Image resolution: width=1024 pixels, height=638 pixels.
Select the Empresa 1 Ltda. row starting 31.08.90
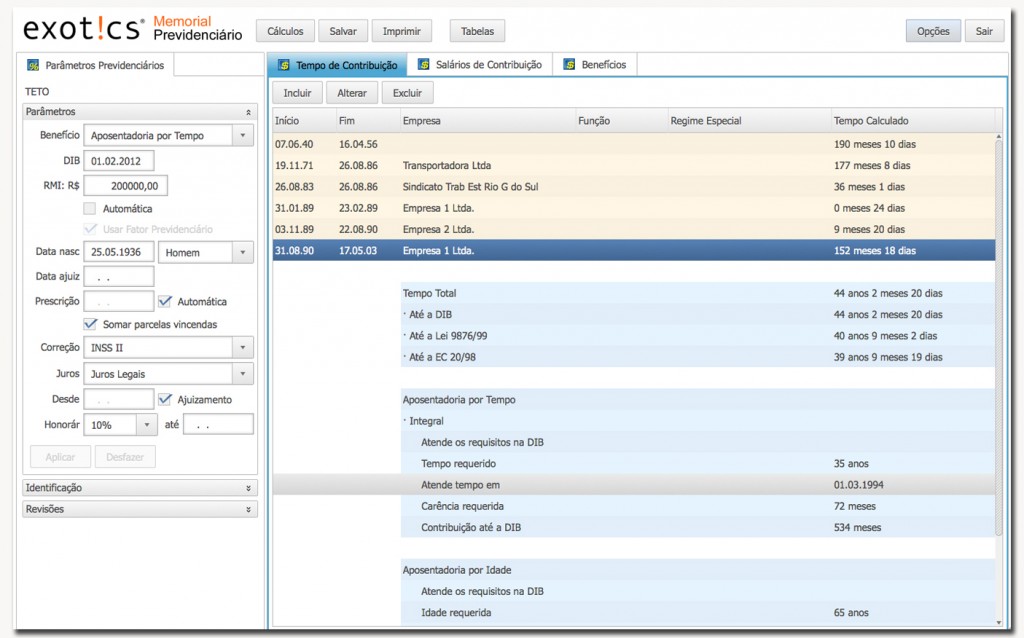point(634,251)
